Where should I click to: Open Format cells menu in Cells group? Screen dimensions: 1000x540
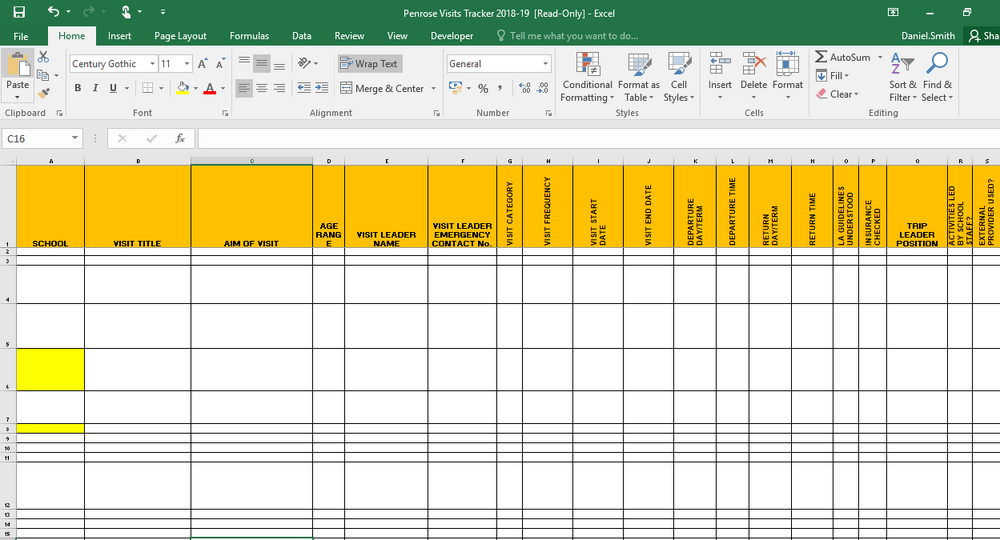click(788, 77)
